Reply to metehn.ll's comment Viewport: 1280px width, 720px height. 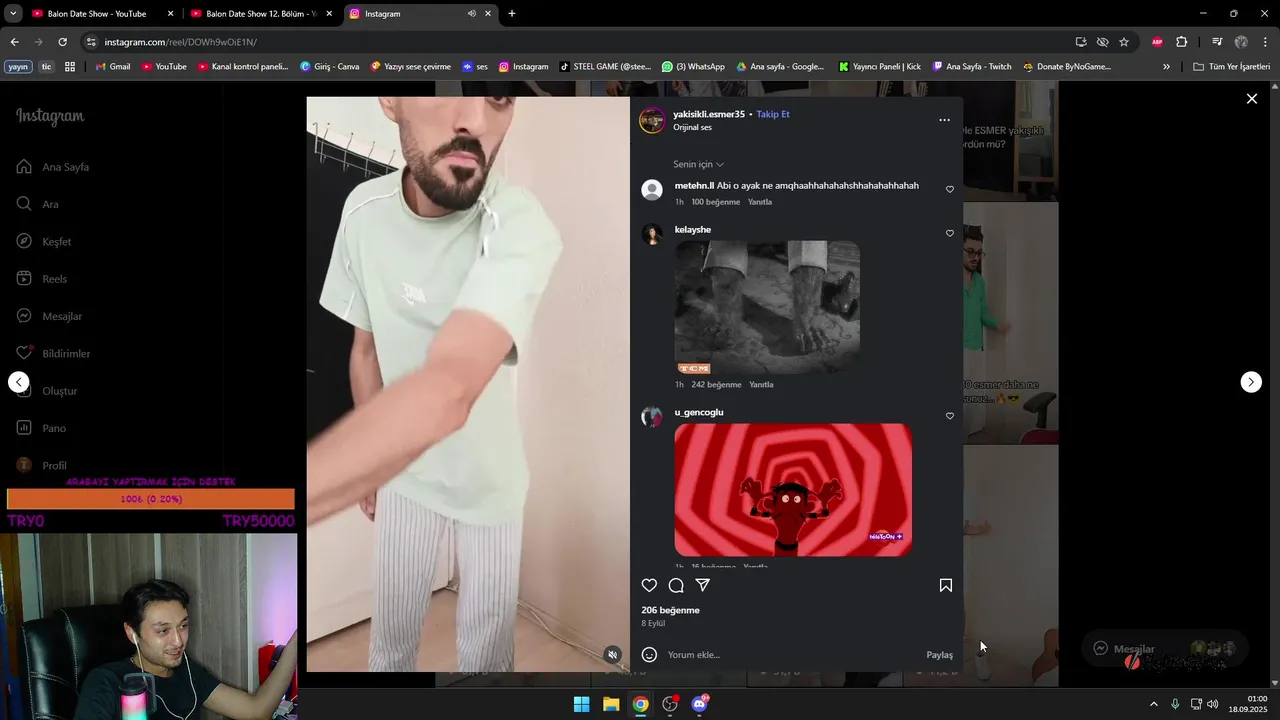click(x=760, y=202)
